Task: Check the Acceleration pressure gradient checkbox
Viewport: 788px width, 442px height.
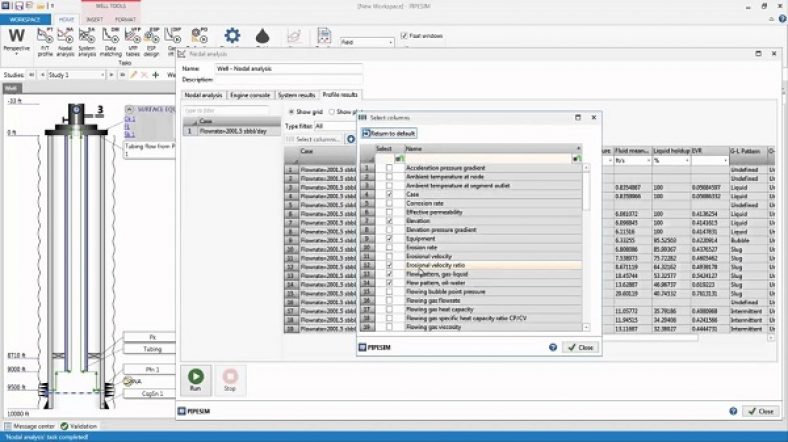Action: (389, 168)
